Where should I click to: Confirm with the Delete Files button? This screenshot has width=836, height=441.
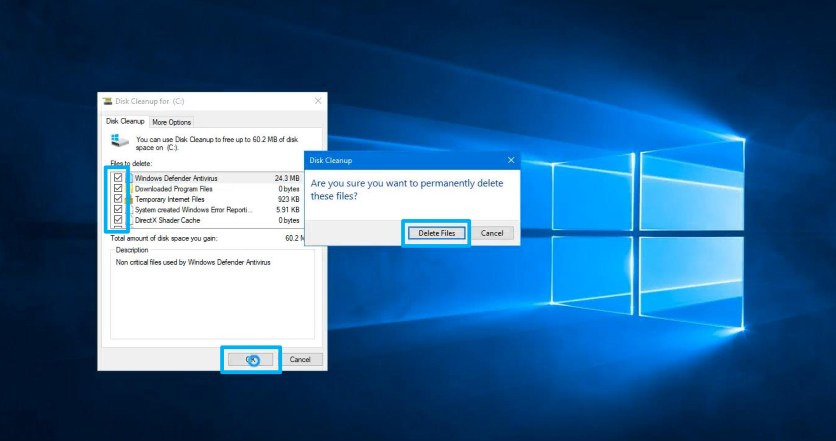click(437, 233)
